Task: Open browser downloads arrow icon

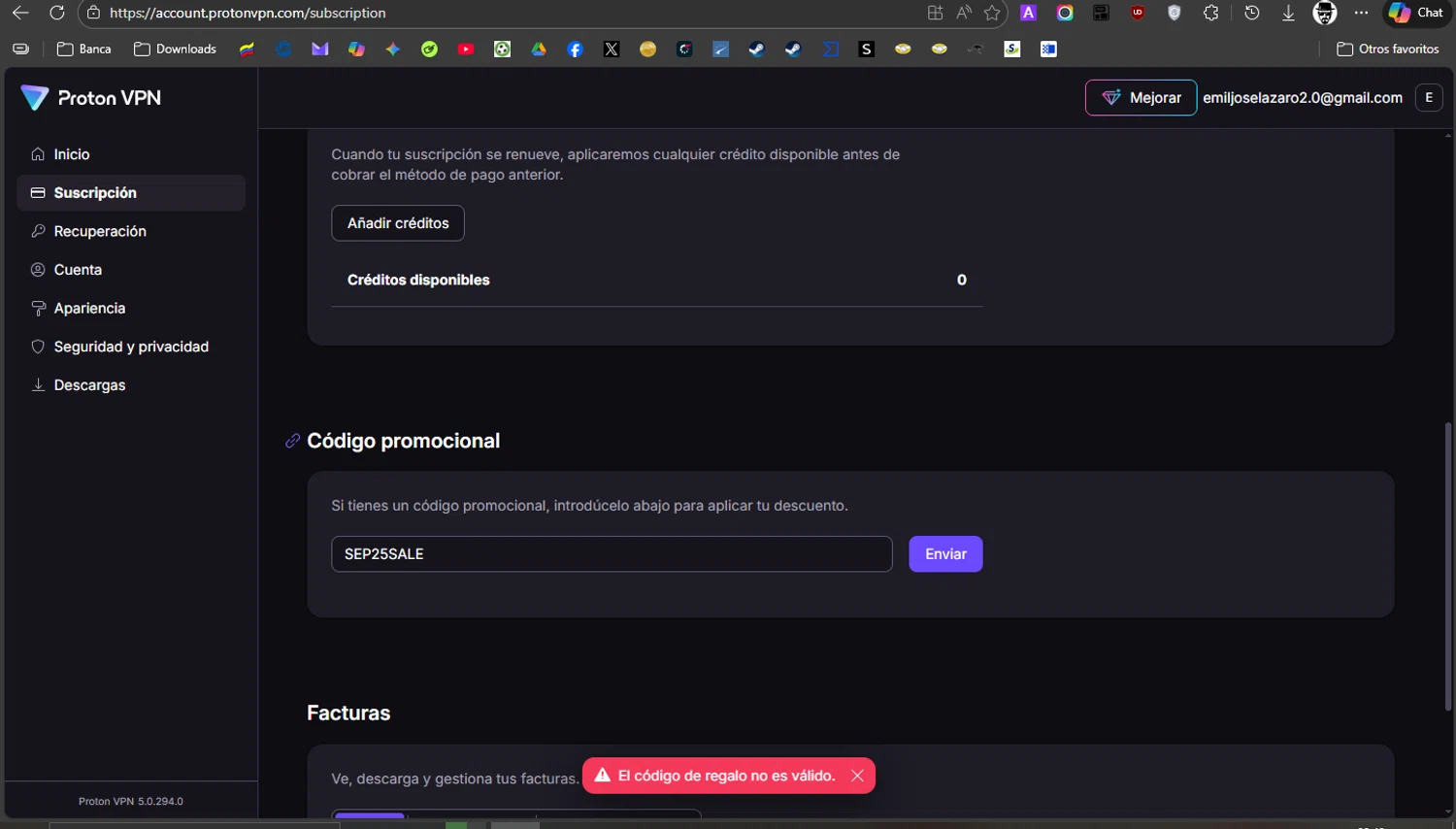Action: (1288, 13)
